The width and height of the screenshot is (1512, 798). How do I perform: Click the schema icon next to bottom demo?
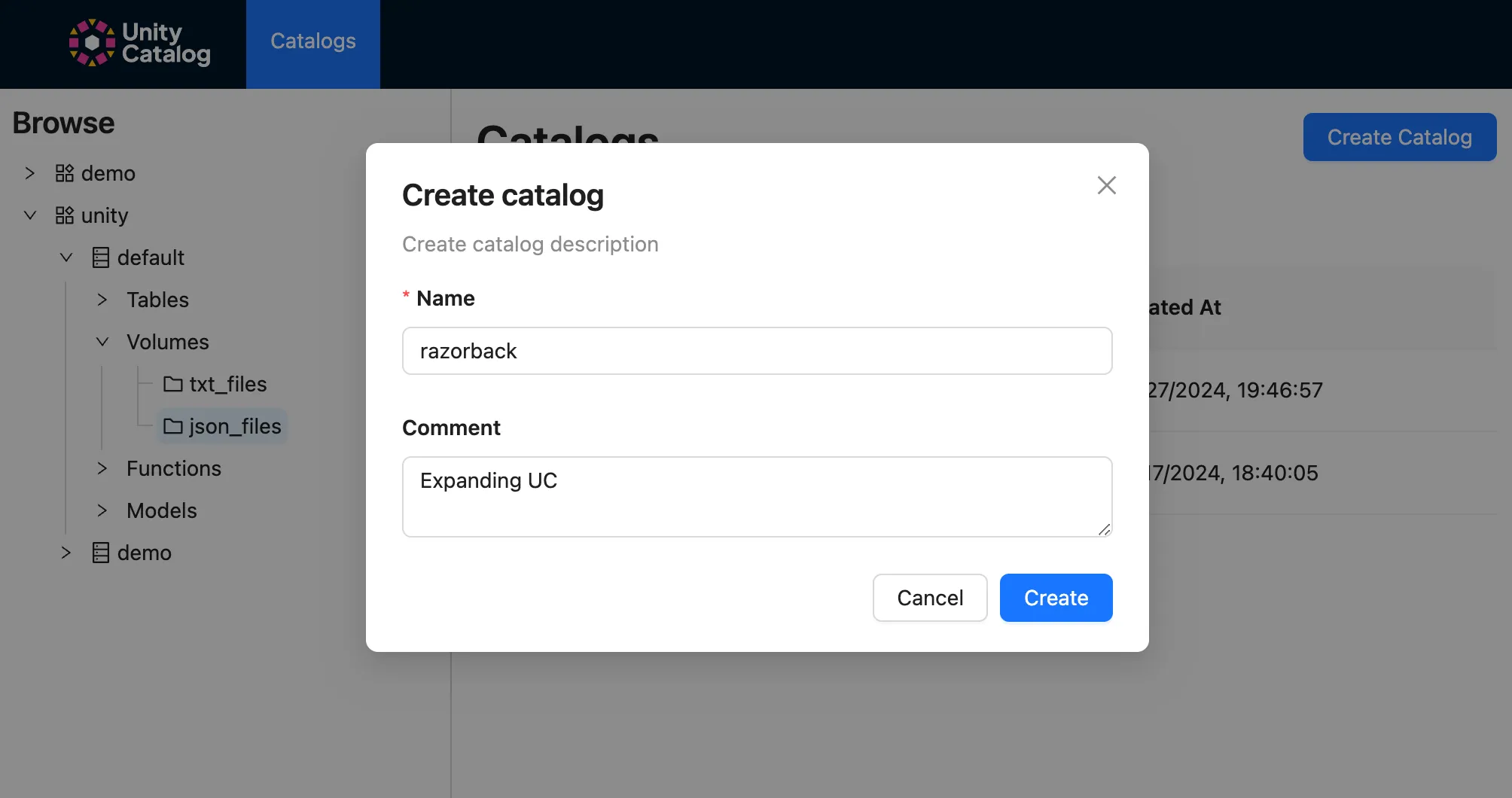99,553
